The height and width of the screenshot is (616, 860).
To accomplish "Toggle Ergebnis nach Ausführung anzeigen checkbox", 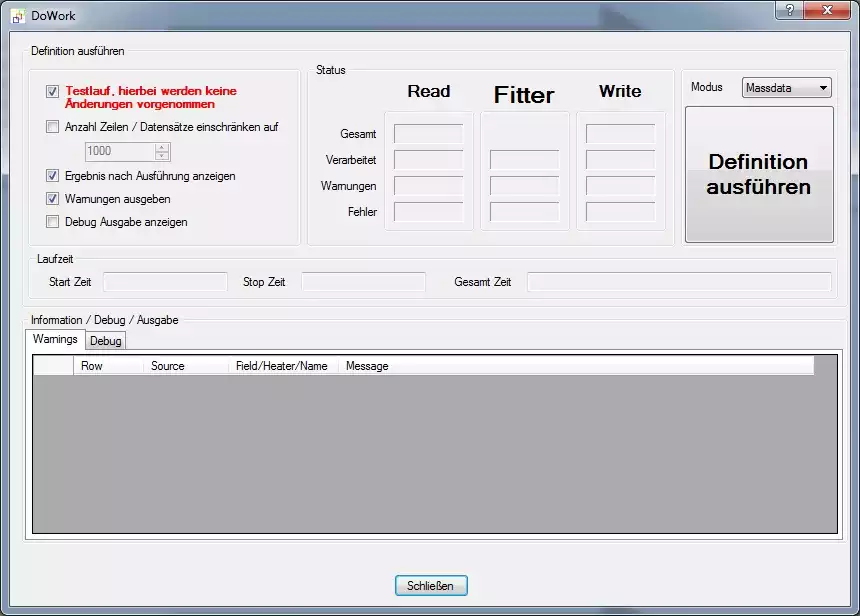I will (53, 176).
